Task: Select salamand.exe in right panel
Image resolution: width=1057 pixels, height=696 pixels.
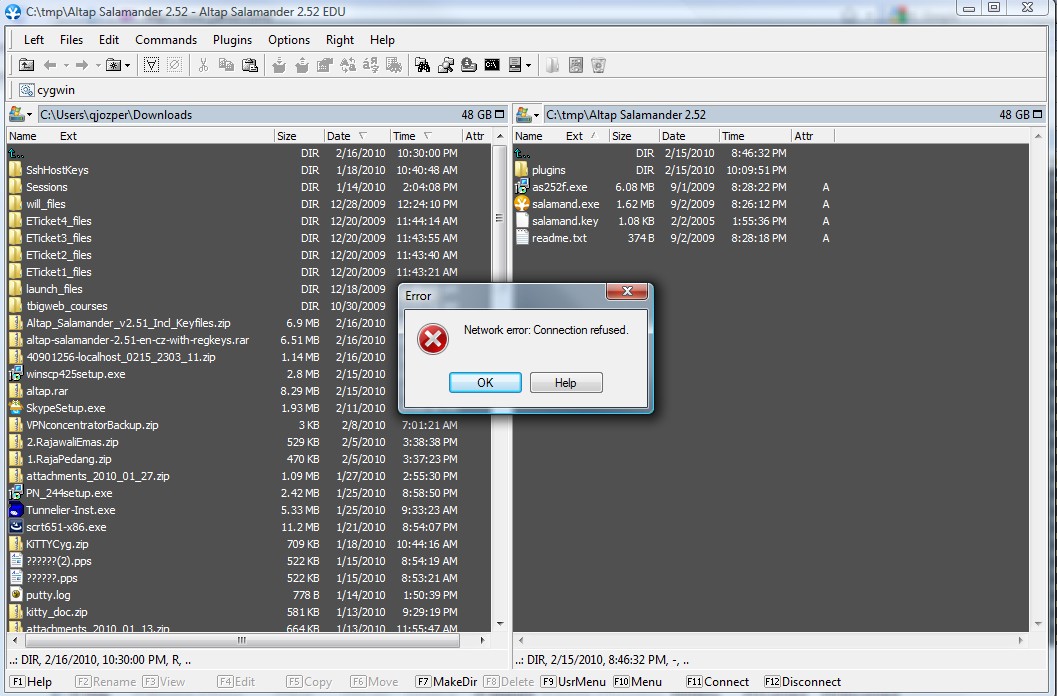Action: click(566, 204)
